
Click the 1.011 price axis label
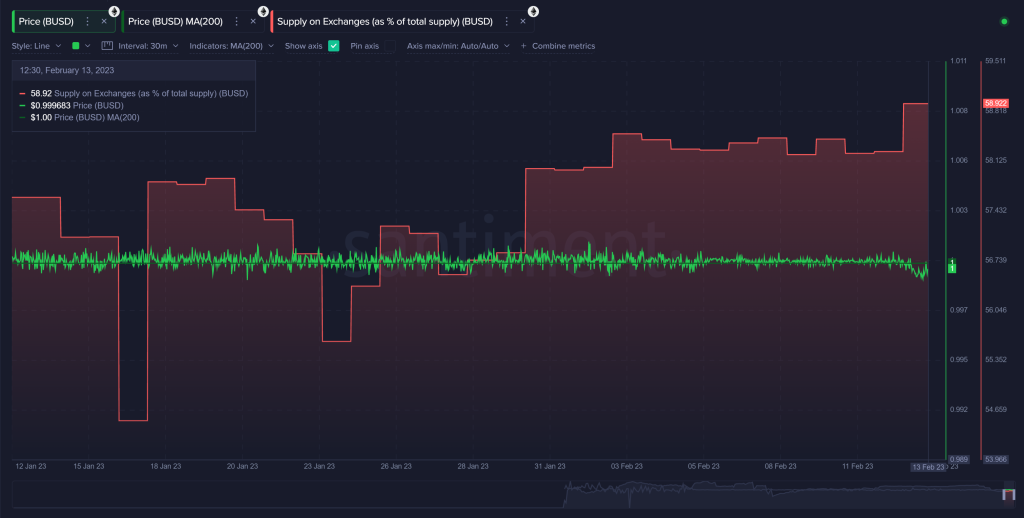point(958,61)
